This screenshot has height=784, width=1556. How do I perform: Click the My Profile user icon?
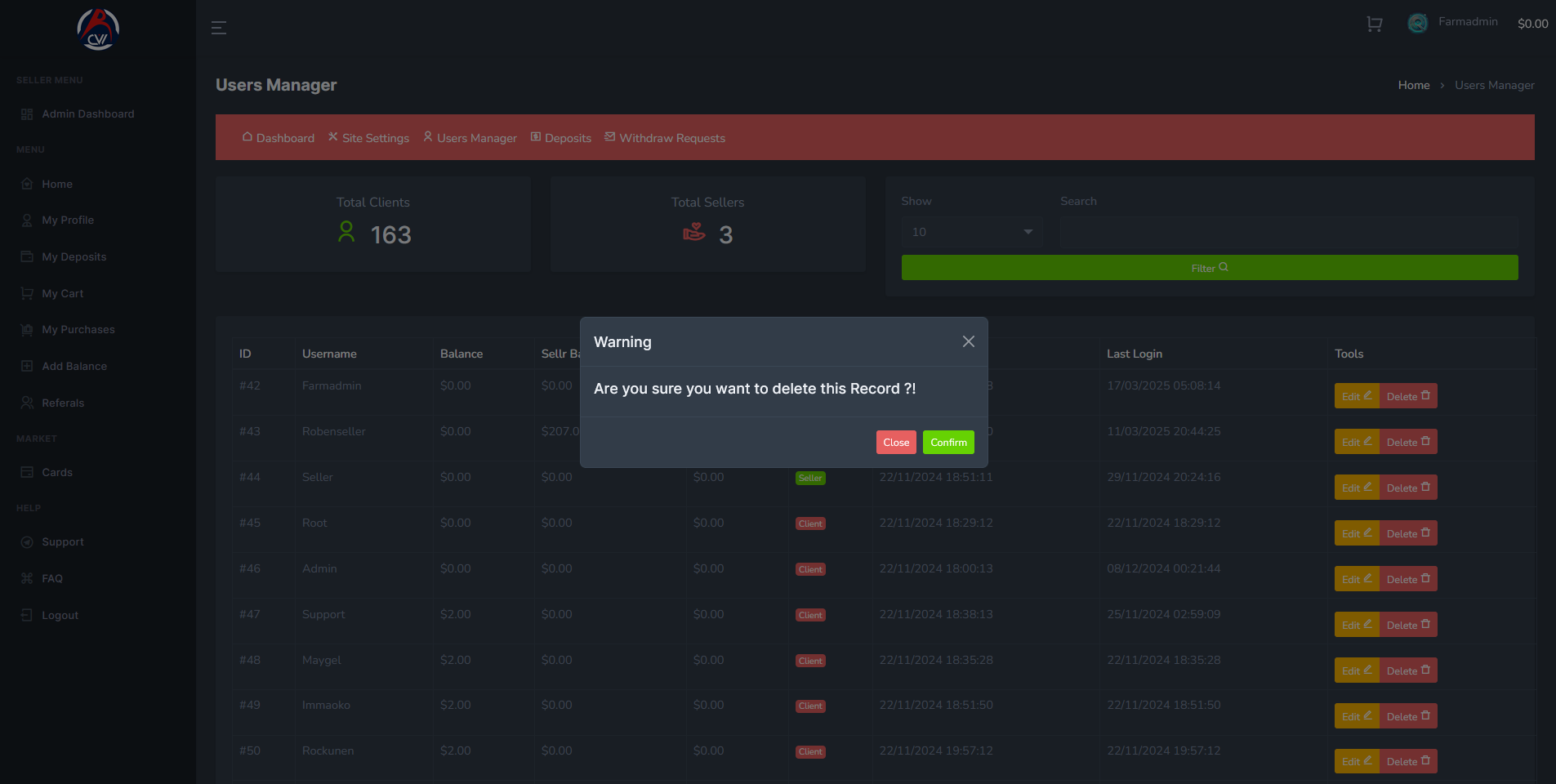click(x=27, y=220)
